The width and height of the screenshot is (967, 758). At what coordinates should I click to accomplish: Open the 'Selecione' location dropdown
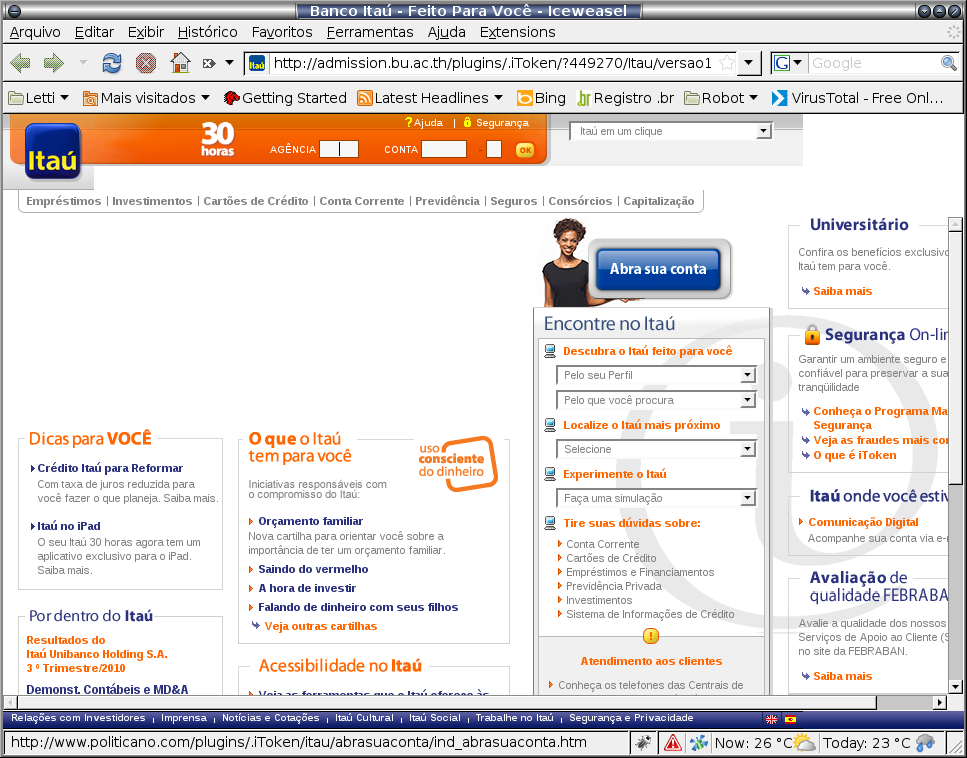656,449
